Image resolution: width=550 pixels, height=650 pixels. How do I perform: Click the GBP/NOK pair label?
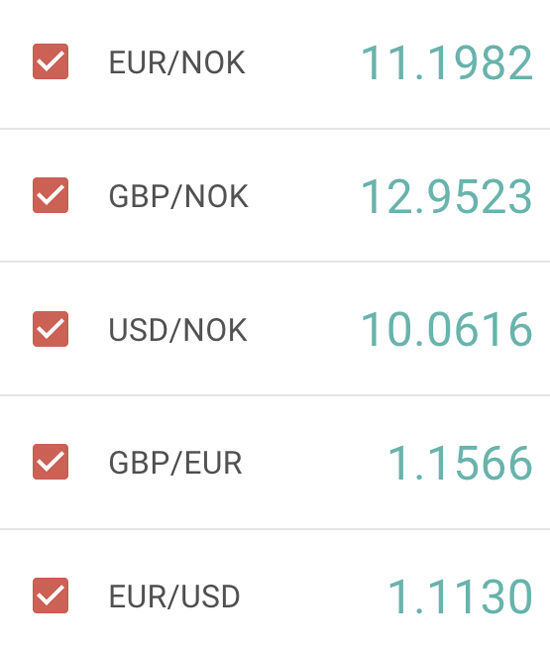[x=179, y=196]
